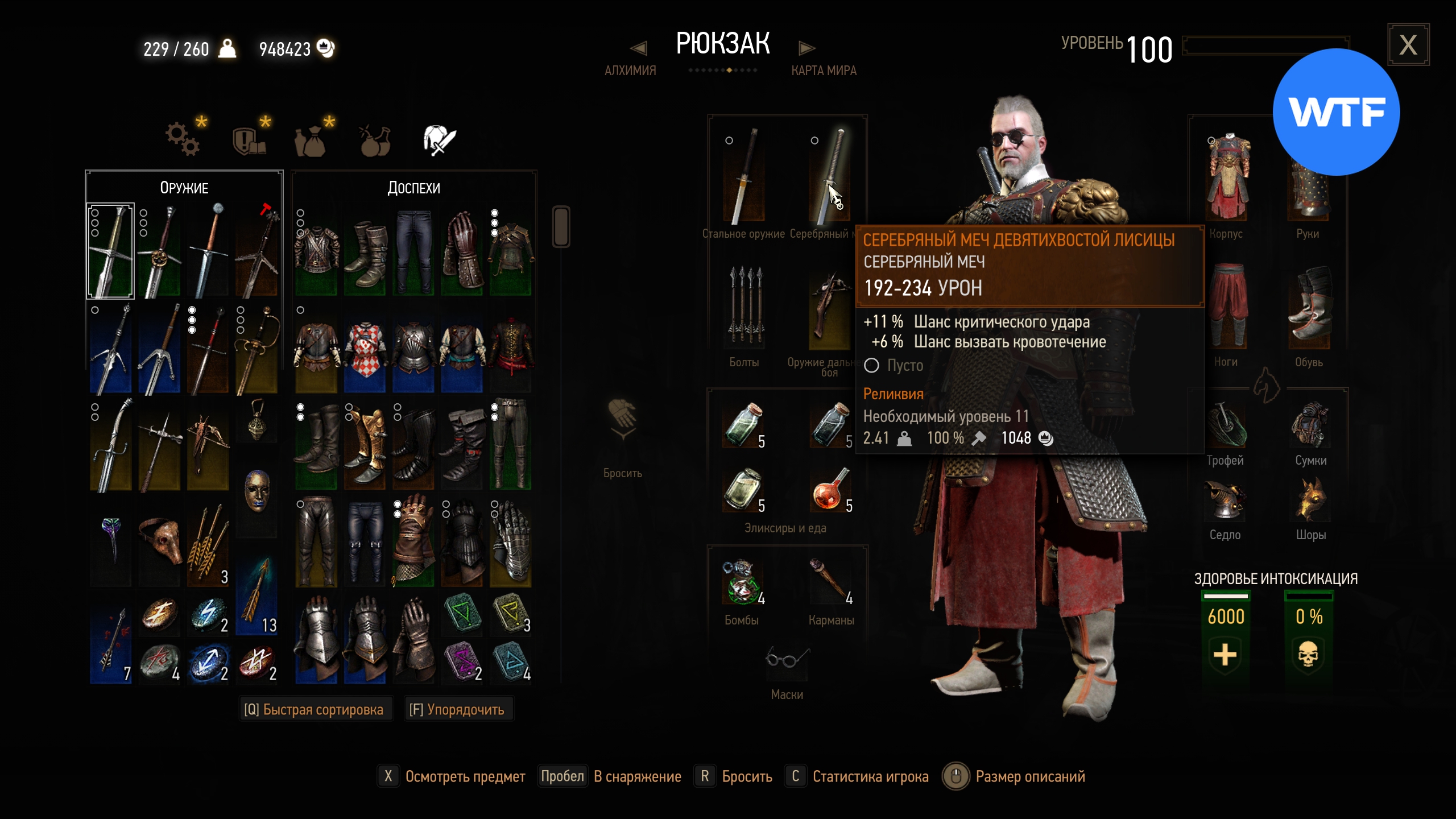
Task: Click the Интоксикация skull shield icon
Action: click(x=1308, y=654)
